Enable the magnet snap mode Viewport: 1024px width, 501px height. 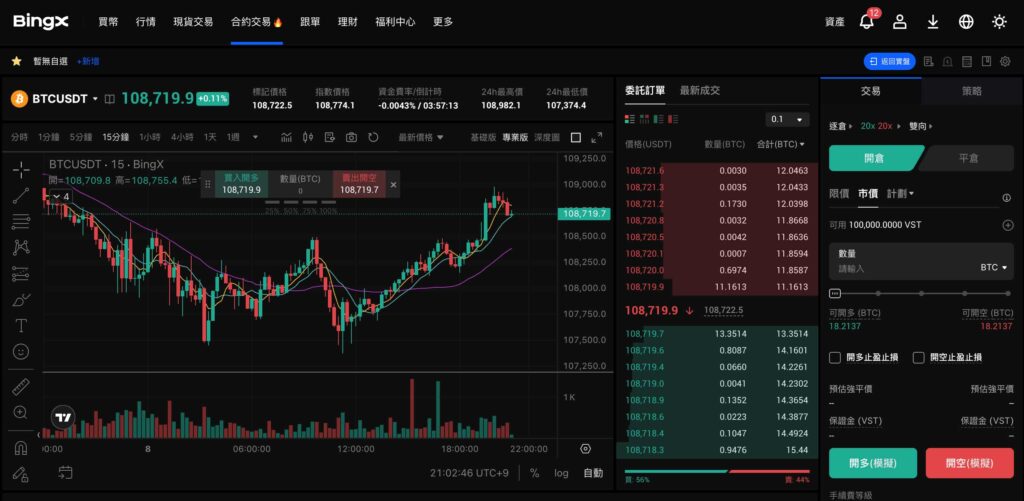(x=21, y=448)
